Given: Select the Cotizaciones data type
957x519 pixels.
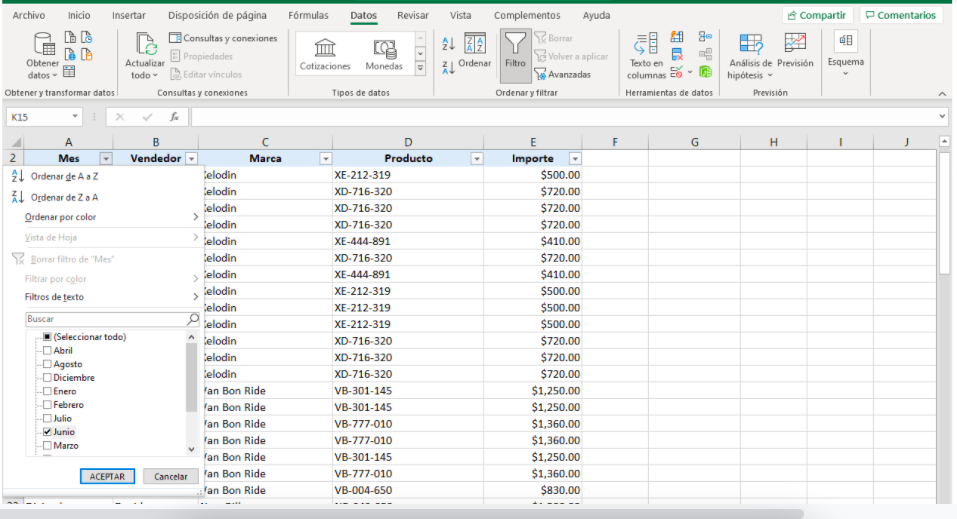Looking at the screenshot, I should click(x=325, y=54).
